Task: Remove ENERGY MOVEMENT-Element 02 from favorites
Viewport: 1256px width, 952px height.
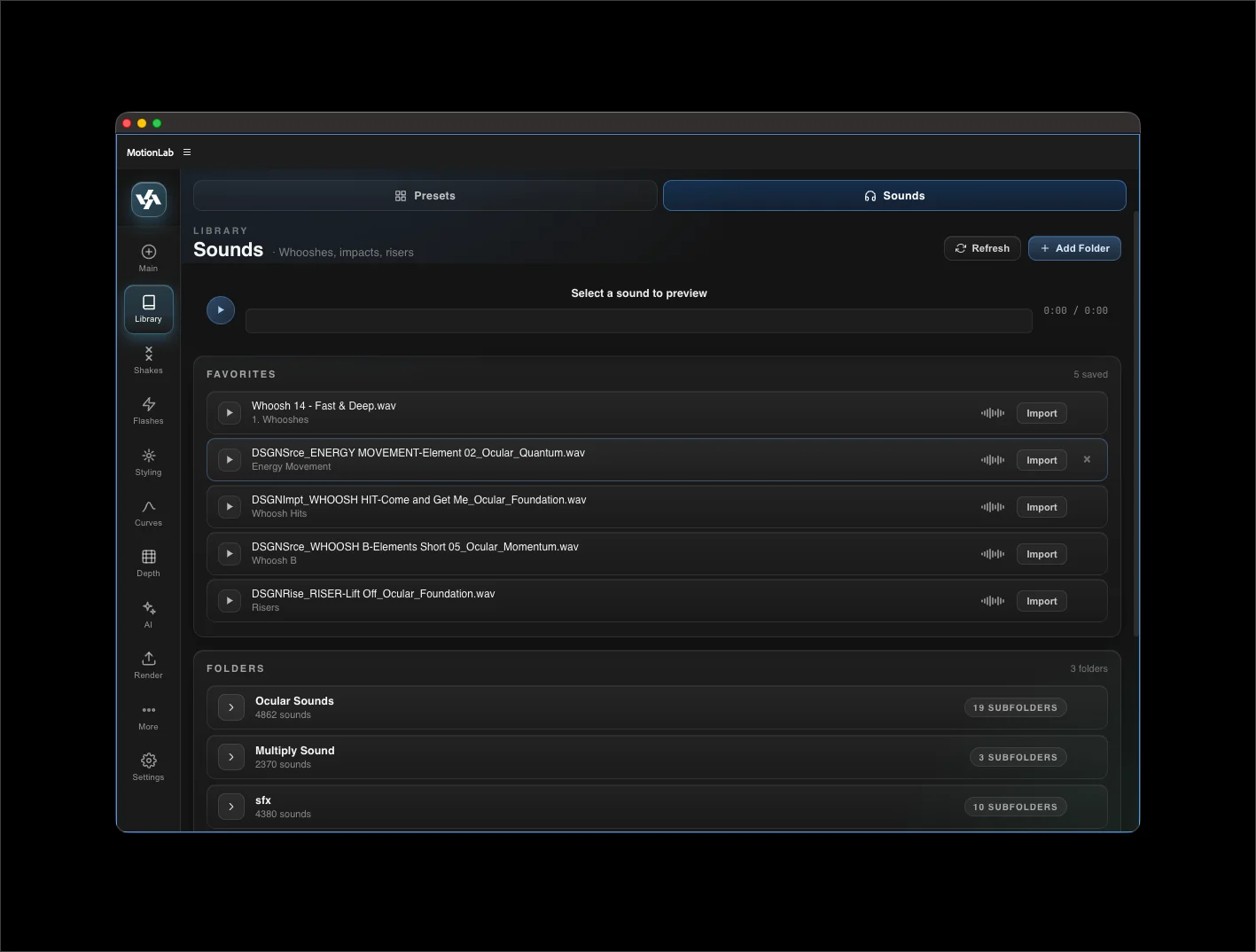Action: [1087, 459]
